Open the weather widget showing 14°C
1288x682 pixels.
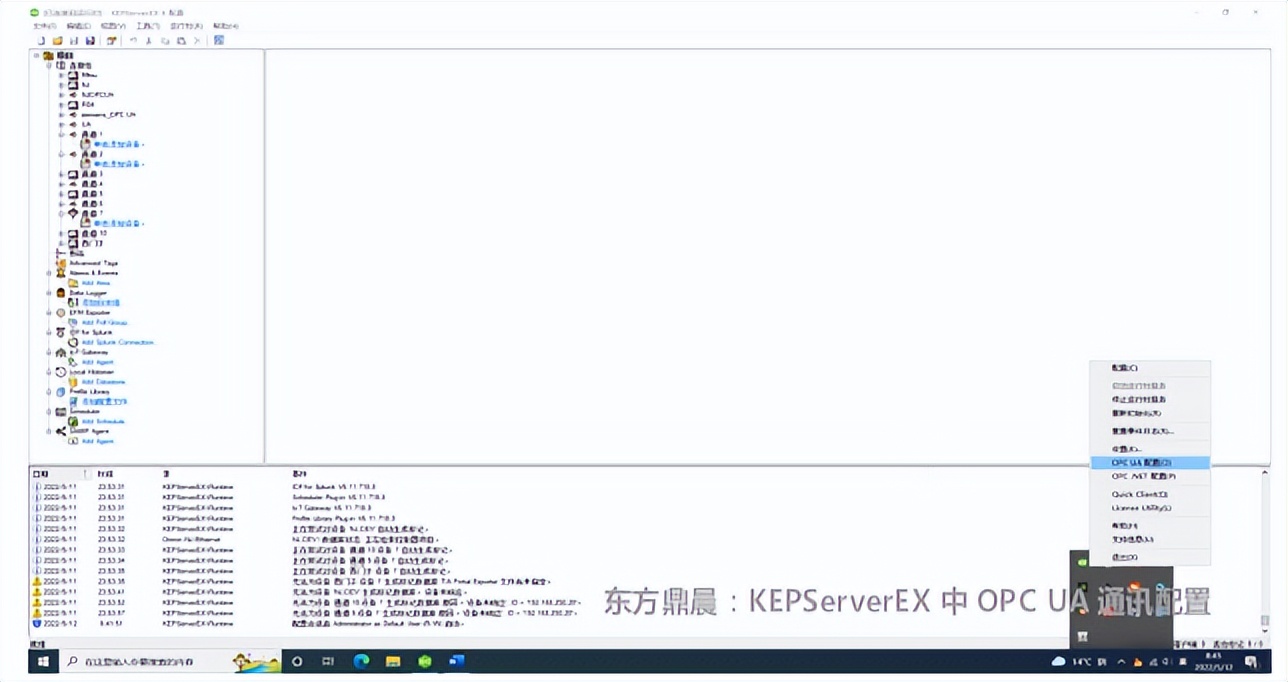1078,662
